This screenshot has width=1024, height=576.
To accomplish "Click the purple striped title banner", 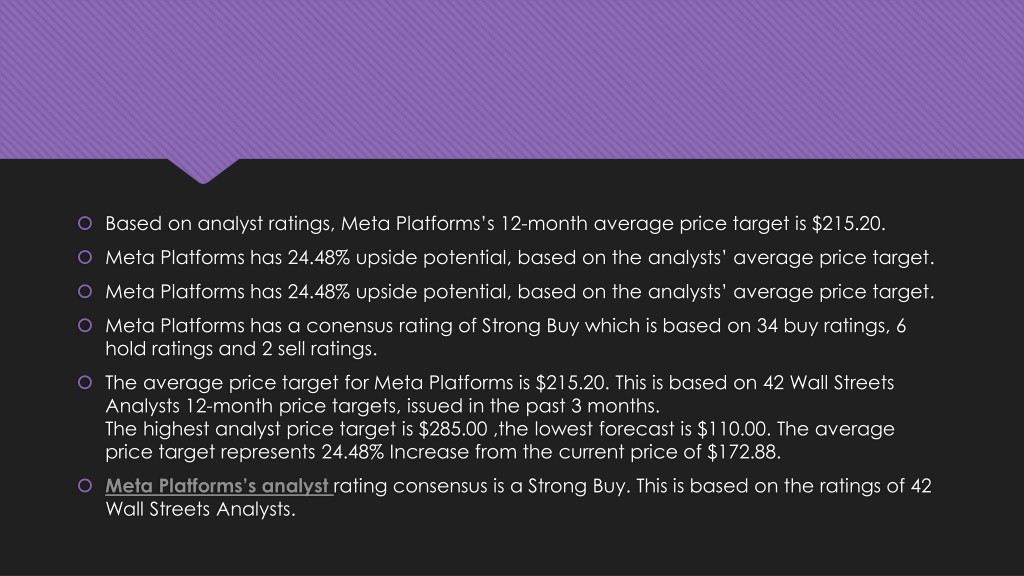I will [512, 79].
